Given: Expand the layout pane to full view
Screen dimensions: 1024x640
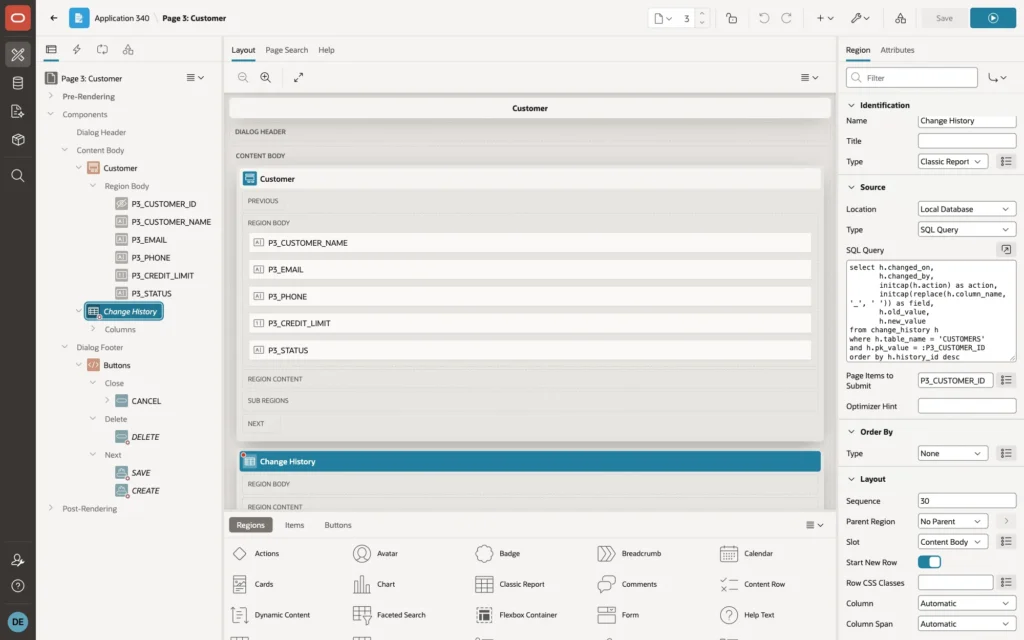Looking at the screenshot, I should coord(298,77).
